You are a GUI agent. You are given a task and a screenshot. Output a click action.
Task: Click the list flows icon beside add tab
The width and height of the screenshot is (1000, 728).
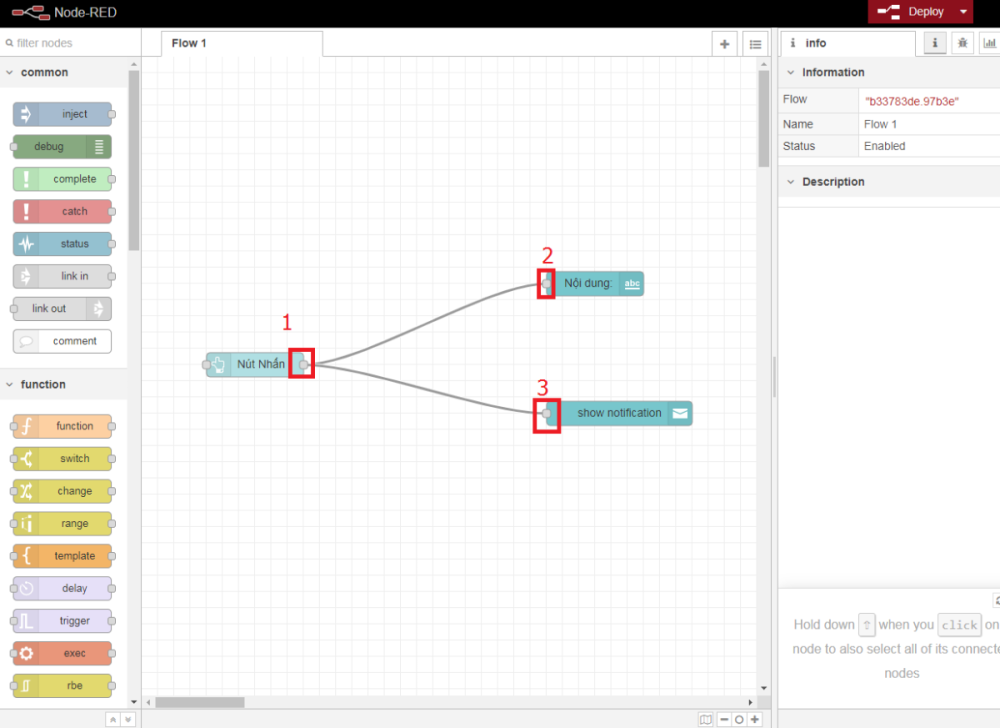[x=755, y=44]
